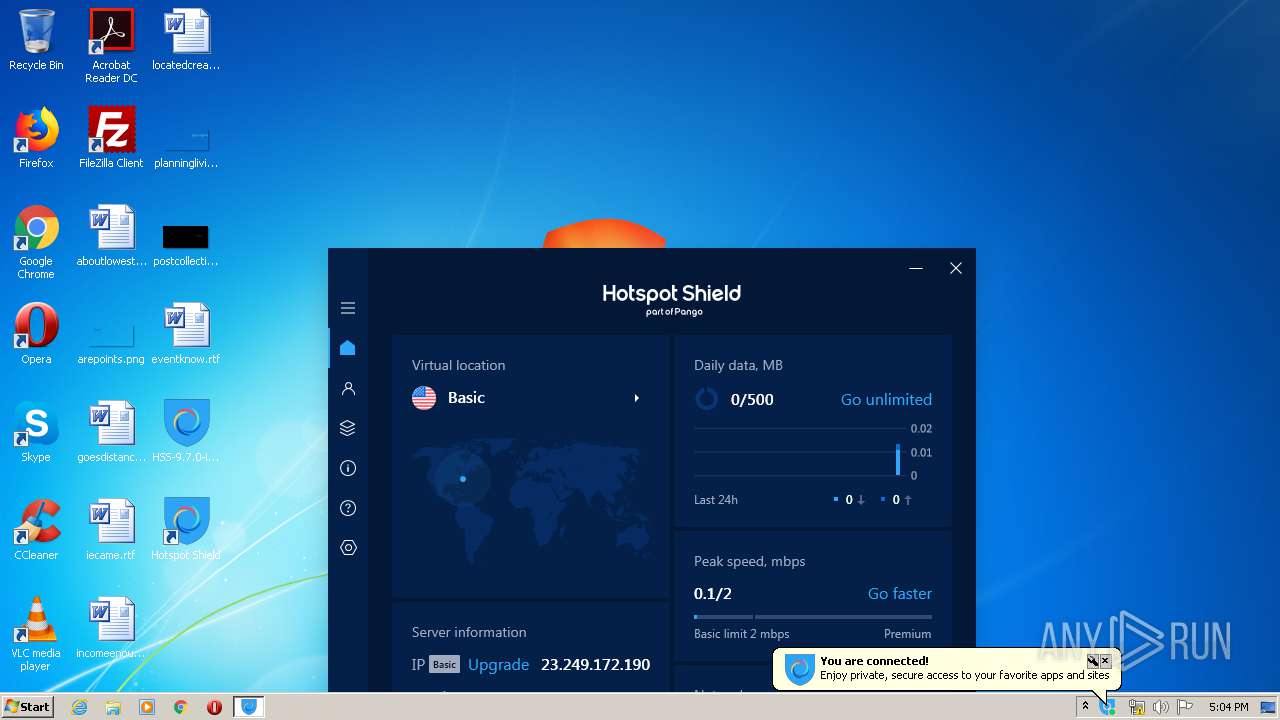
Task: Open CCleaner desktop shortcut
Action: click(36, 530)
